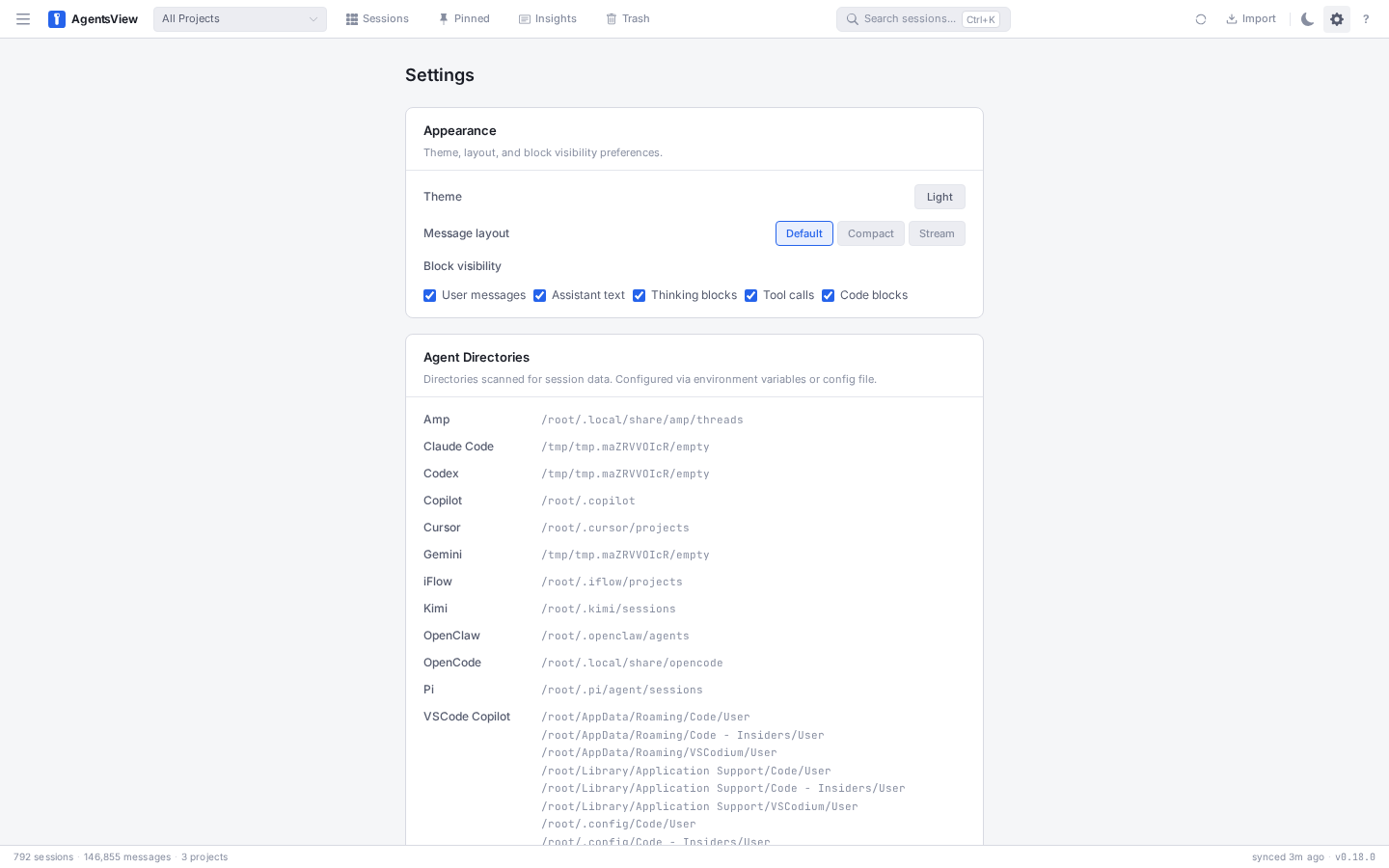This screenshot has width=1389, height=868.
Task: Trigger a sync with the refresh icon
Action: click(1201, 18)
